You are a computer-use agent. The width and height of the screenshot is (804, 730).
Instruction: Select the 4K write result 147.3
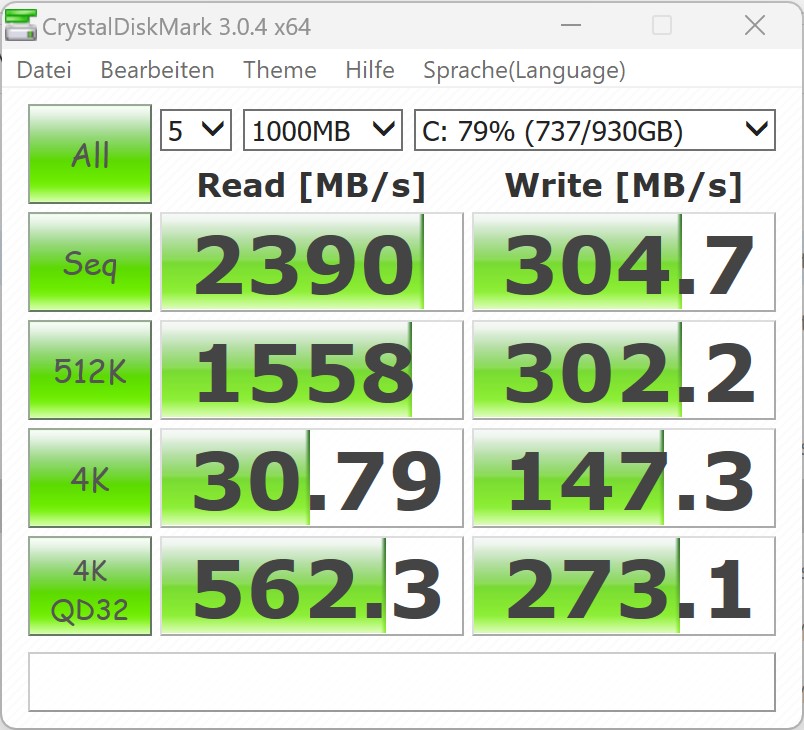pos(624,478)
